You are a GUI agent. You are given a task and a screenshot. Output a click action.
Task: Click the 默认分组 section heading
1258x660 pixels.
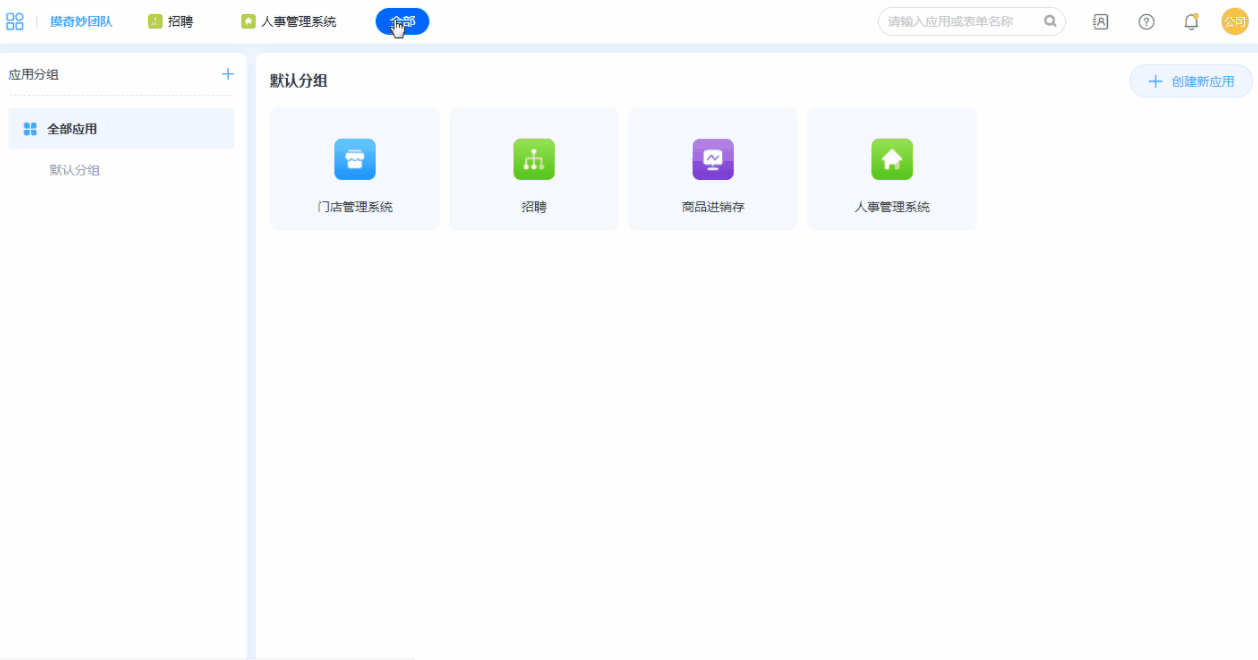click(x=299, y=81)
